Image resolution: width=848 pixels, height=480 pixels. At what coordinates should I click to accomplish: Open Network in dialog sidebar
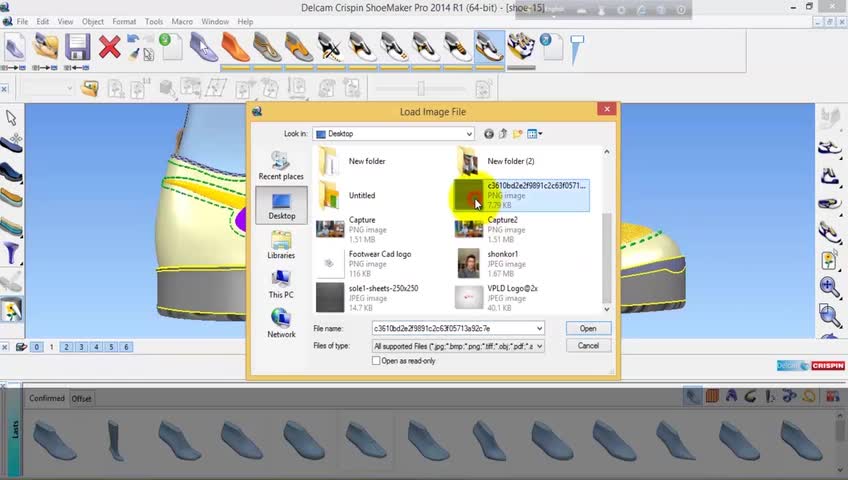(x=281, y=323)
